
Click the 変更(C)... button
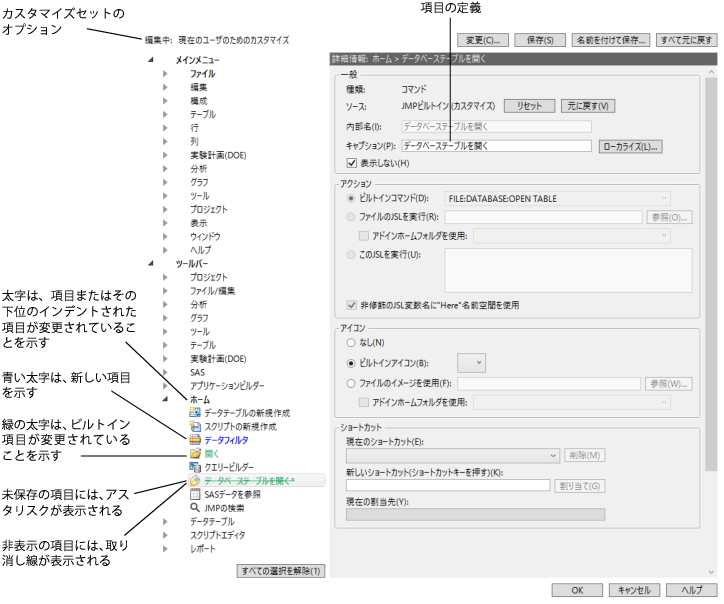pos(483,40)
